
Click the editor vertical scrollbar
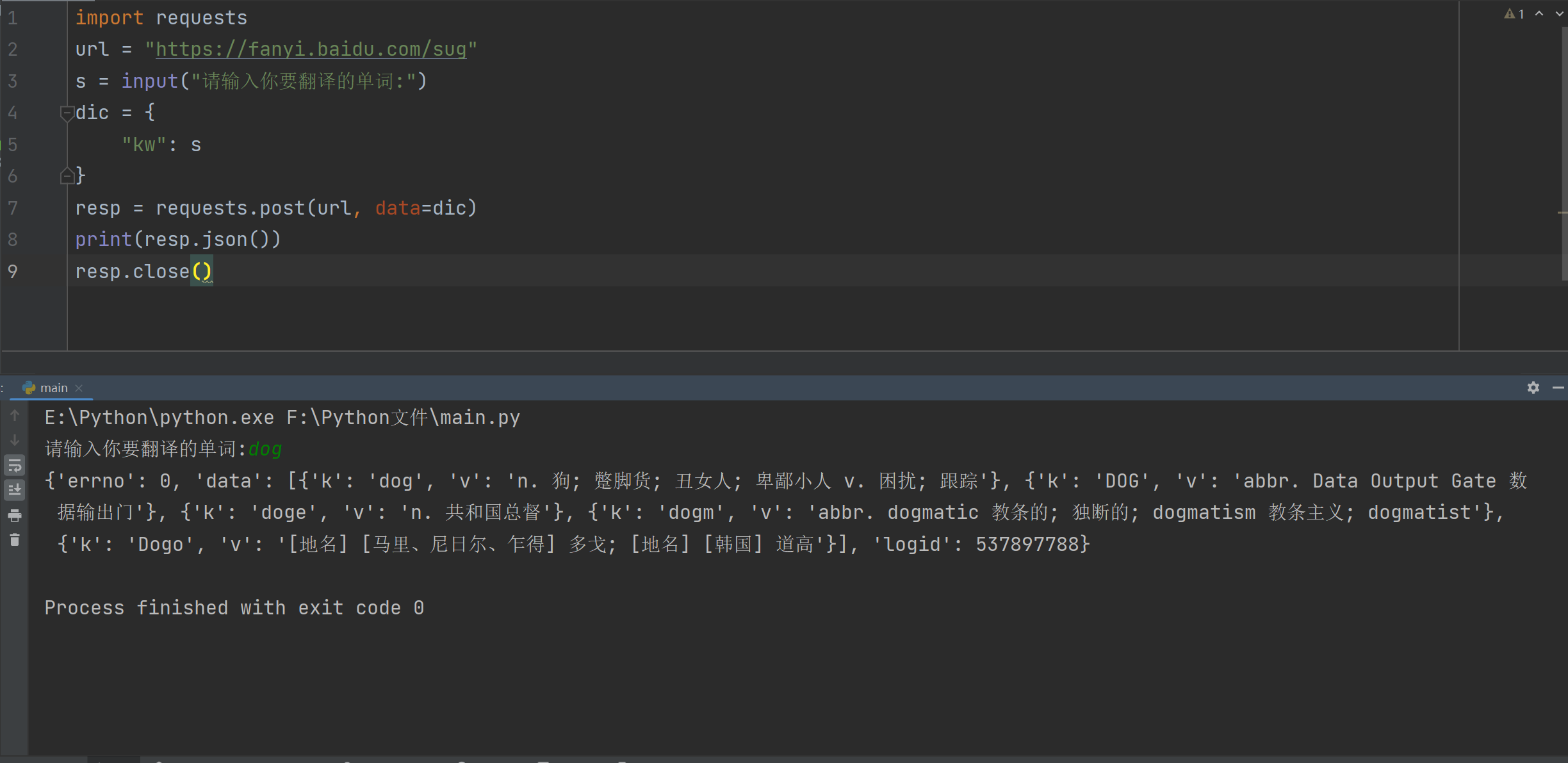(x=1564, y=154)
